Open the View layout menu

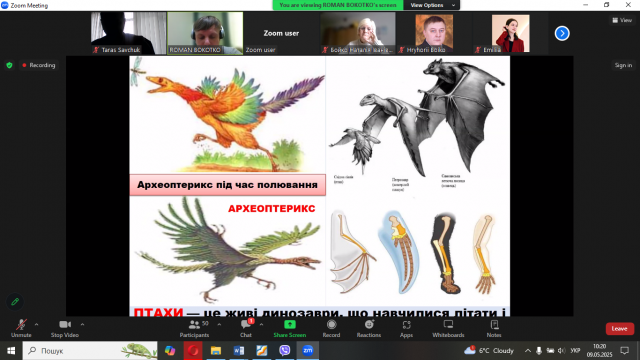[622, 20]
